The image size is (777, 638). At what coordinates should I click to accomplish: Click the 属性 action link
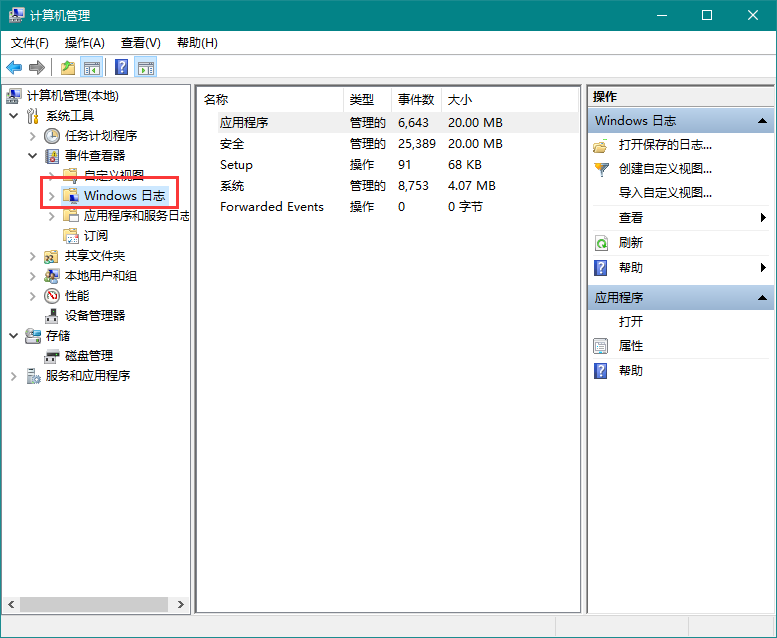pyautogui.click(x=630, y=346)
